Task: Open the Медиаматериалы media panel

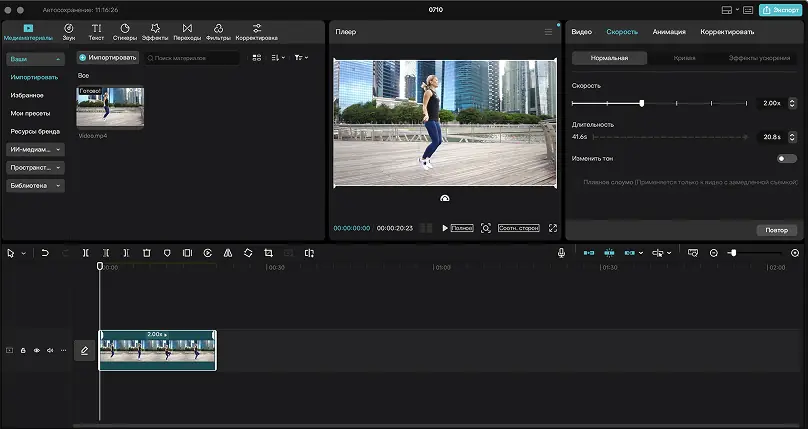Action: (28, 32)
